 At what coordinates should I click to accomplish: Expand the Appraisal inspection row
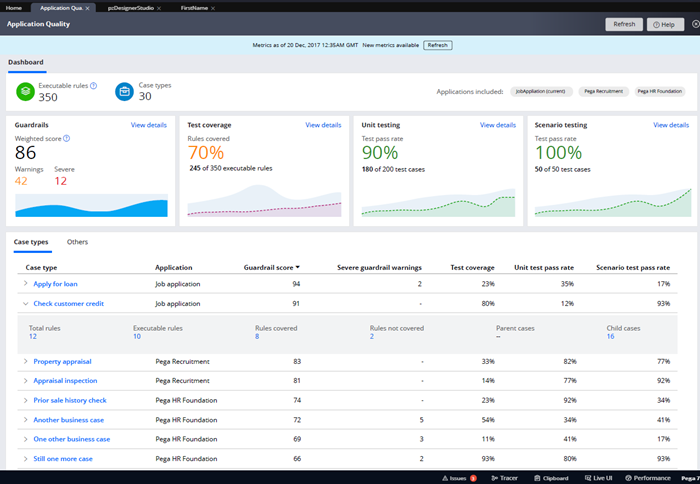pos(25,381)
